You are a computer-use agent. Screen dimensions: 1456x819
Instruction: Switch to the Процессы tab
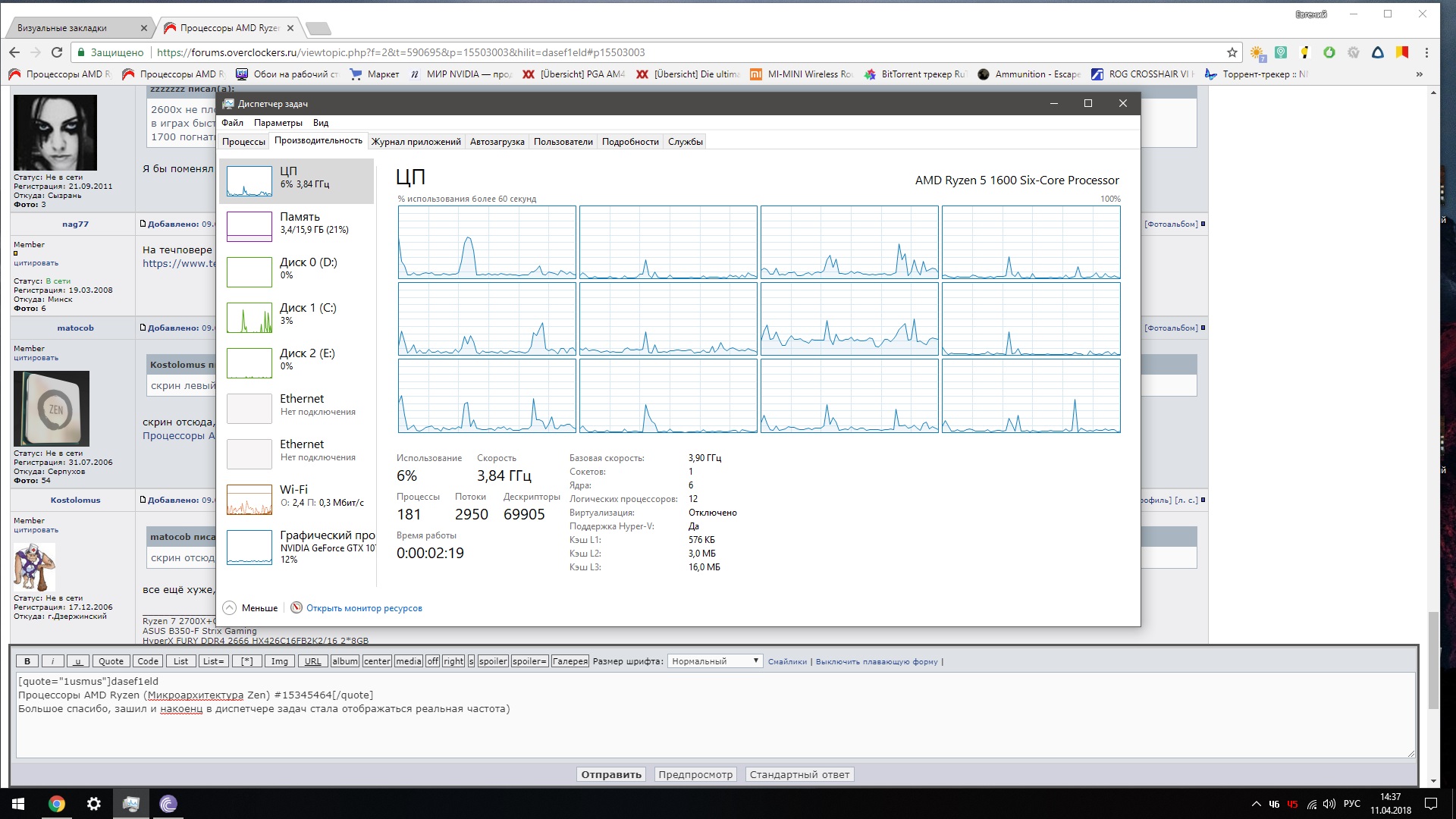point(243,142)
